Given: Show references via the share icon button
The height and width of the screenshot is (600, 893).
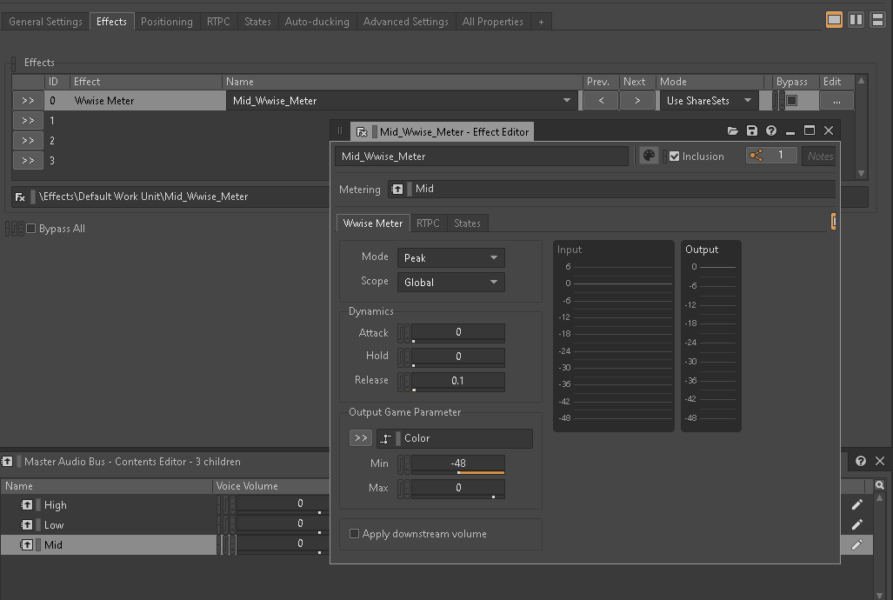Looking at the screenshot, I should 771,155.
